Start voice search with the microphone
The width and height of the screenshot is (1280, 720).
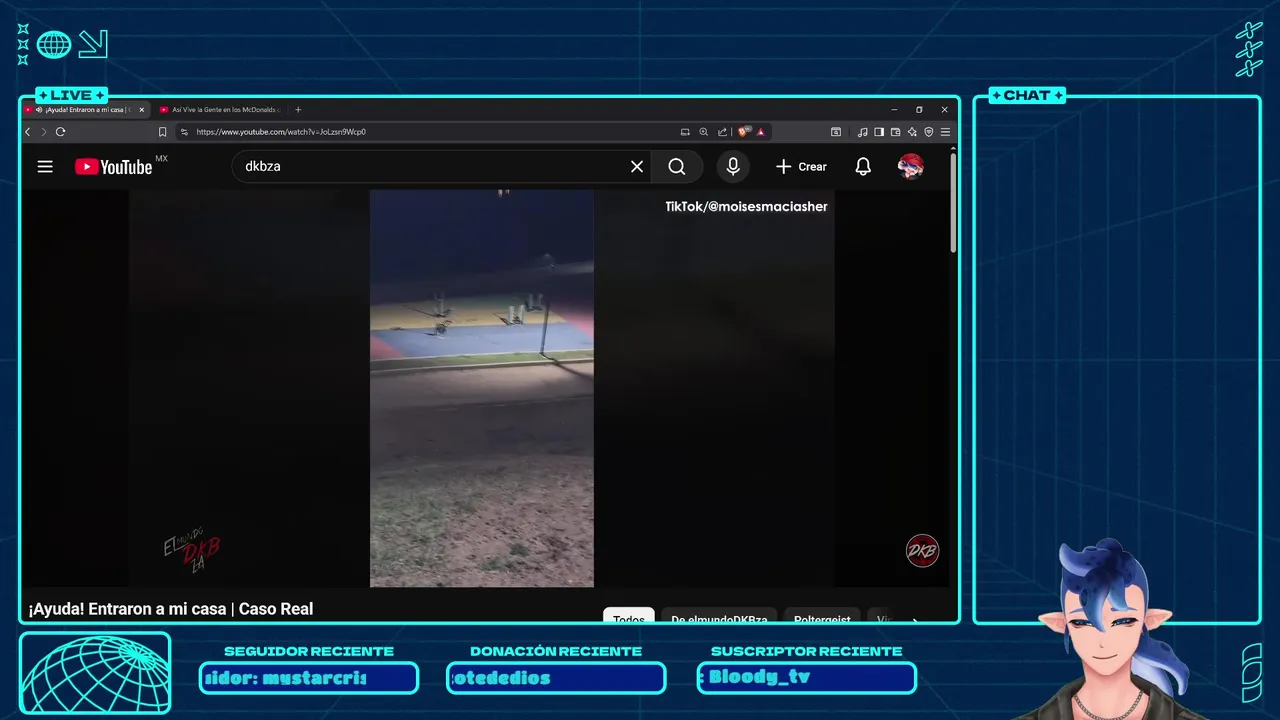click(733, 167)
